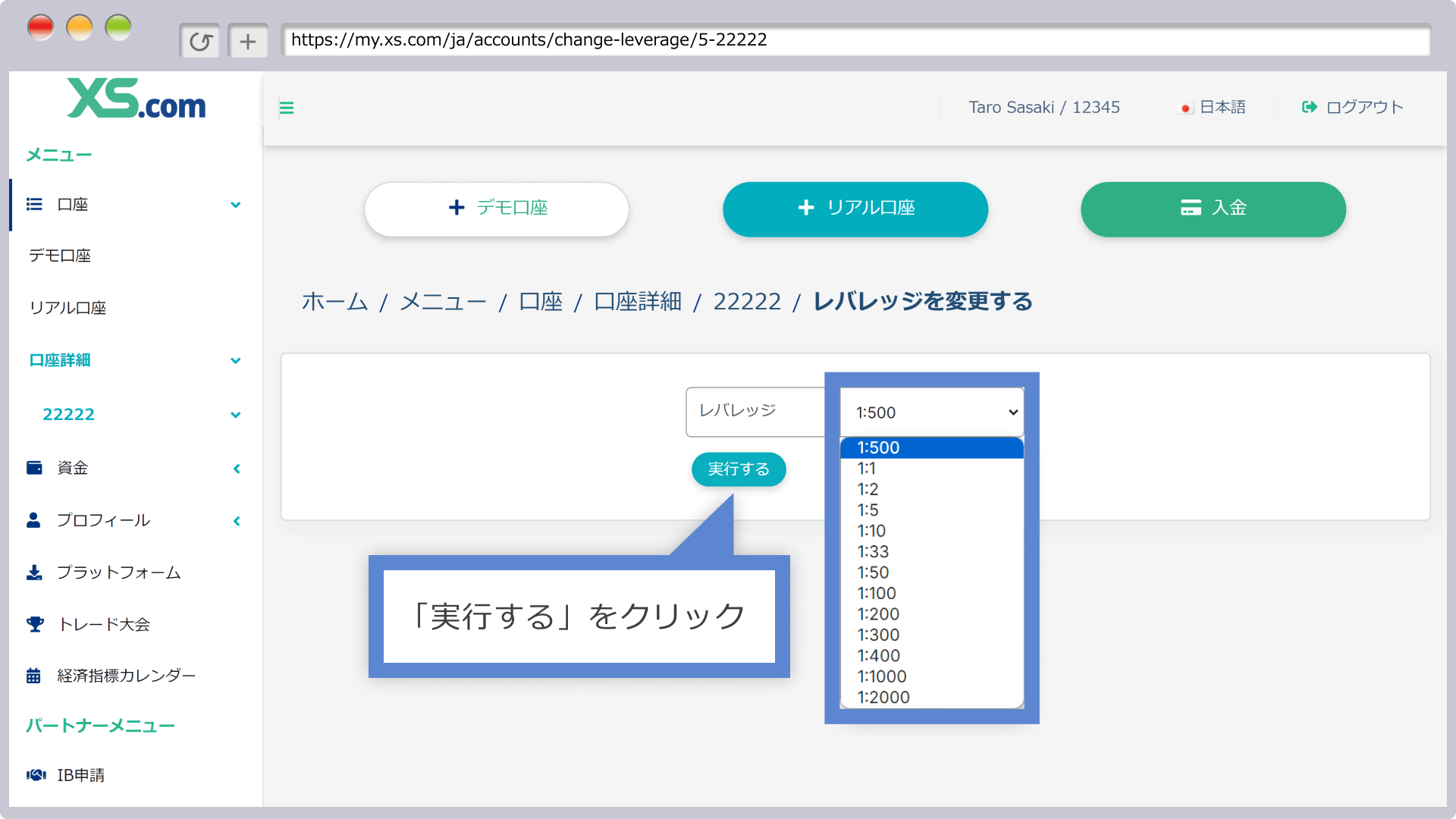Click the card icon on the 入金 button

click(1191, 208)
